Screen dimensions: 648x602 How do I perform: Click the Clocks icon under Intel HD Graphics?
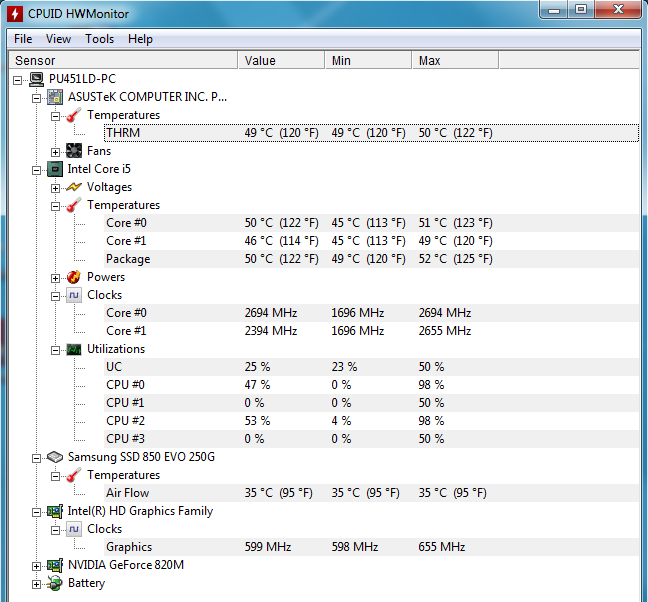point(74,529)
